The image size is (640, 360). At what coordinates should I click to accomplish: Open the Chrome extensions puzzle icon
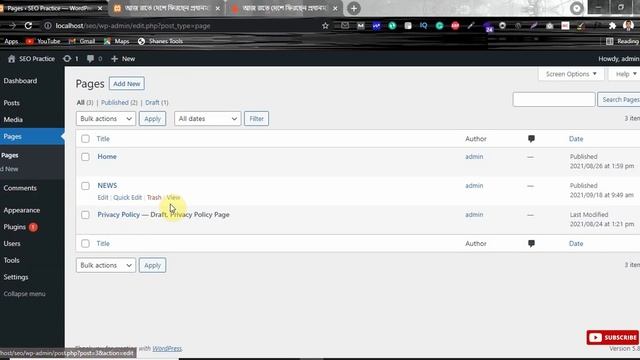612,26
